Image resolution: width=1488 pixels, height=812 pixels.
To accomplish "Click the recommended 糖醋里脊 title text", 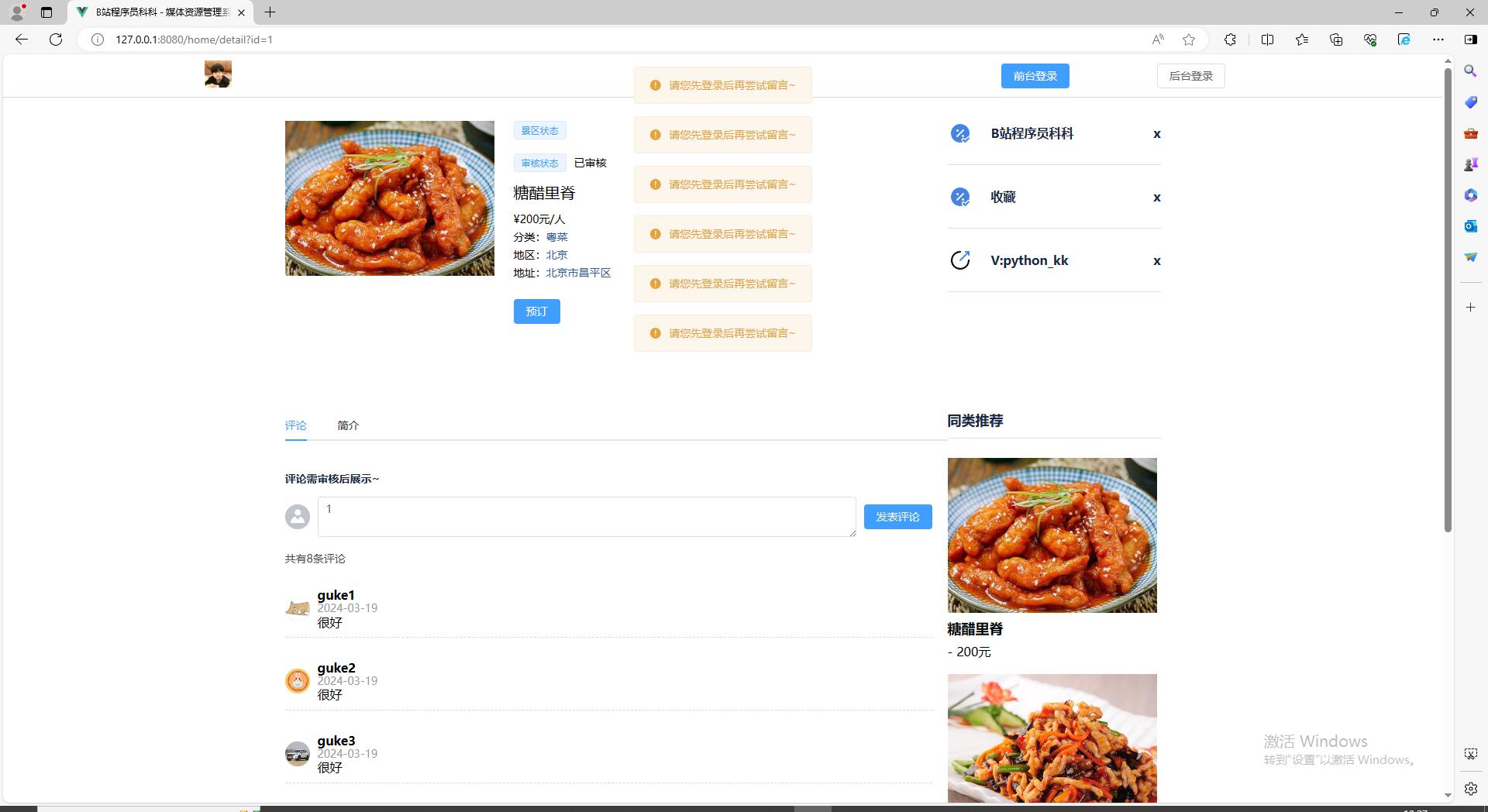I will pyautogui.click(x=975, y=629).
